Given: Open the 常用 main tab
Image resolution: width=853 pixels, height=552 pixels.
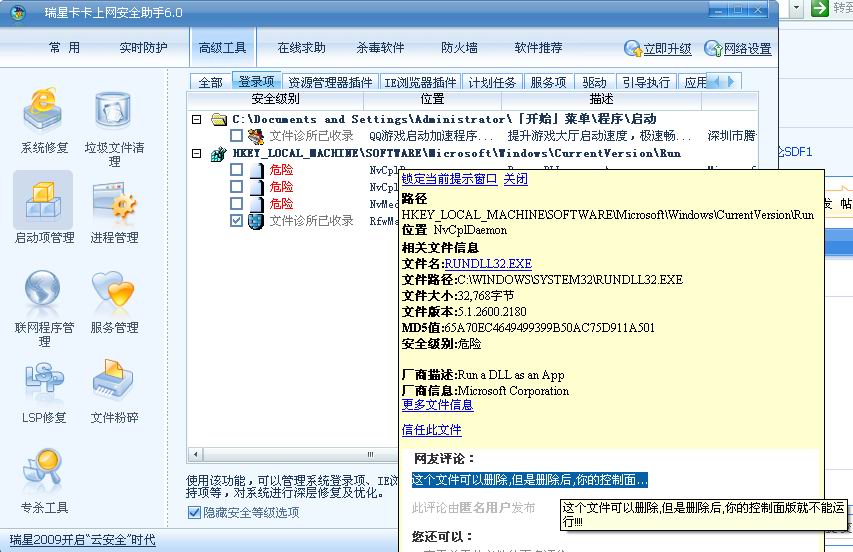Looking at the screenshot, I should point(64,48).
